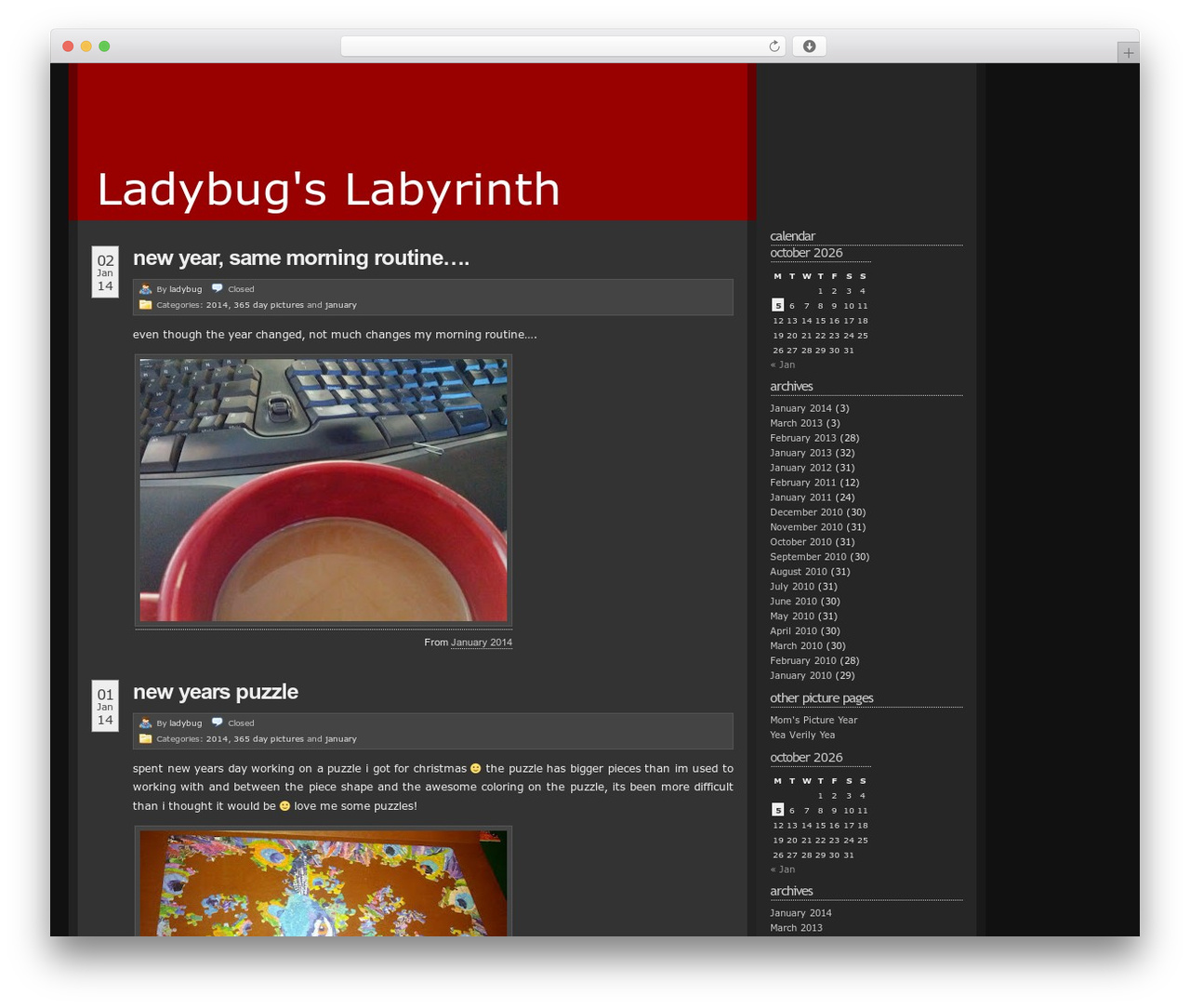
Task: Open archive 'February 2011'
Action: (803, 483)
